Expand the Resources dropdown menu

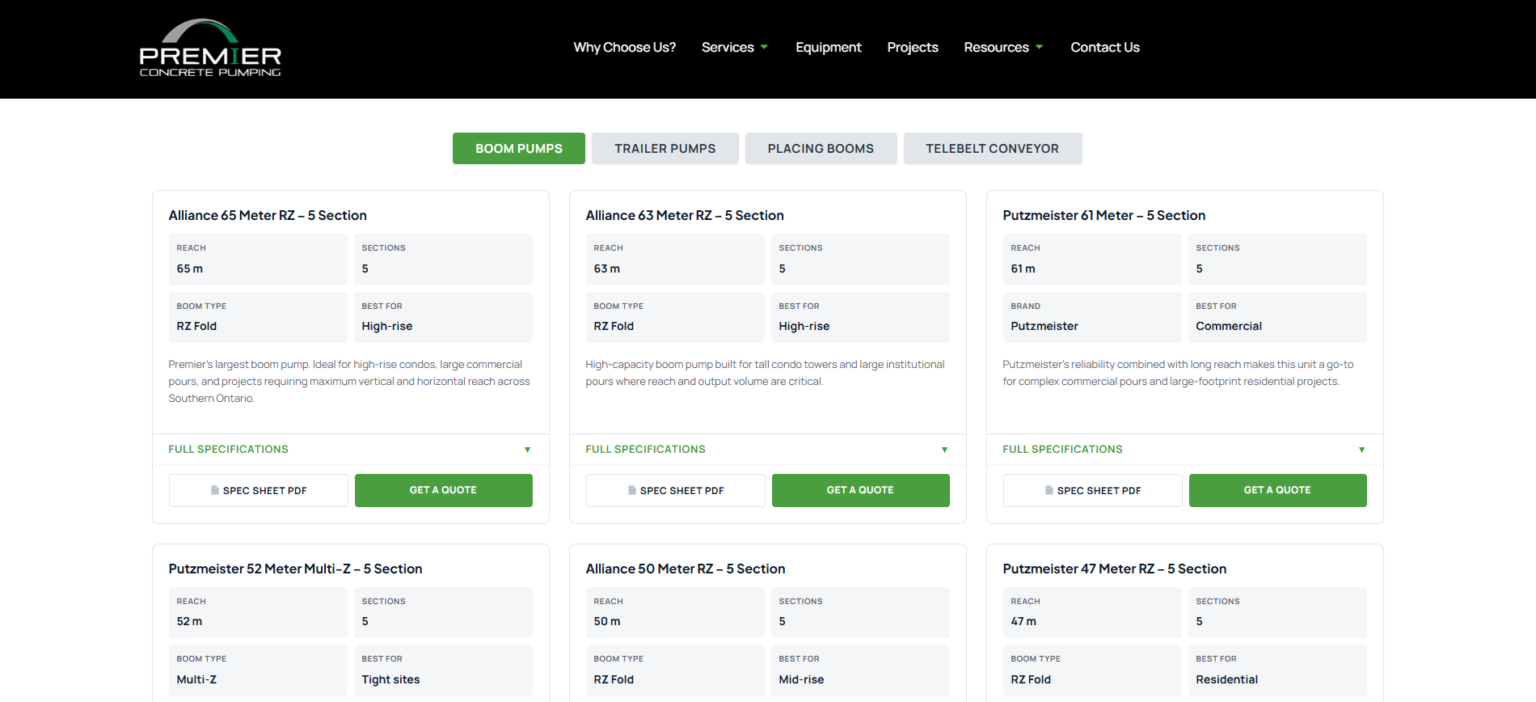tap(1004, 47)
